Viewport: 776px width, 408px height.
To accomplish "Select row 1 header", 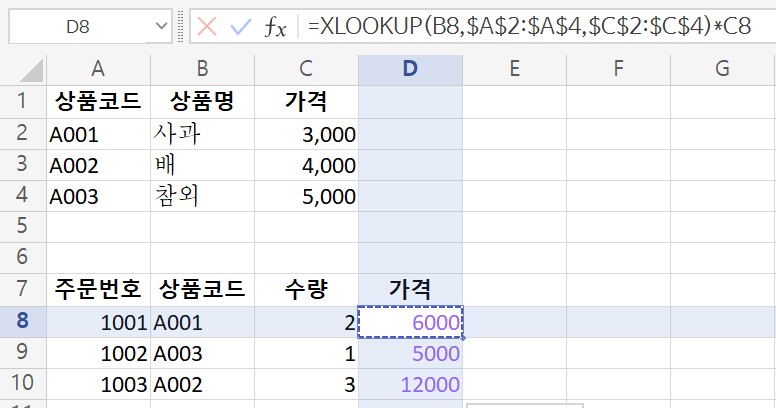I will 23,102.
